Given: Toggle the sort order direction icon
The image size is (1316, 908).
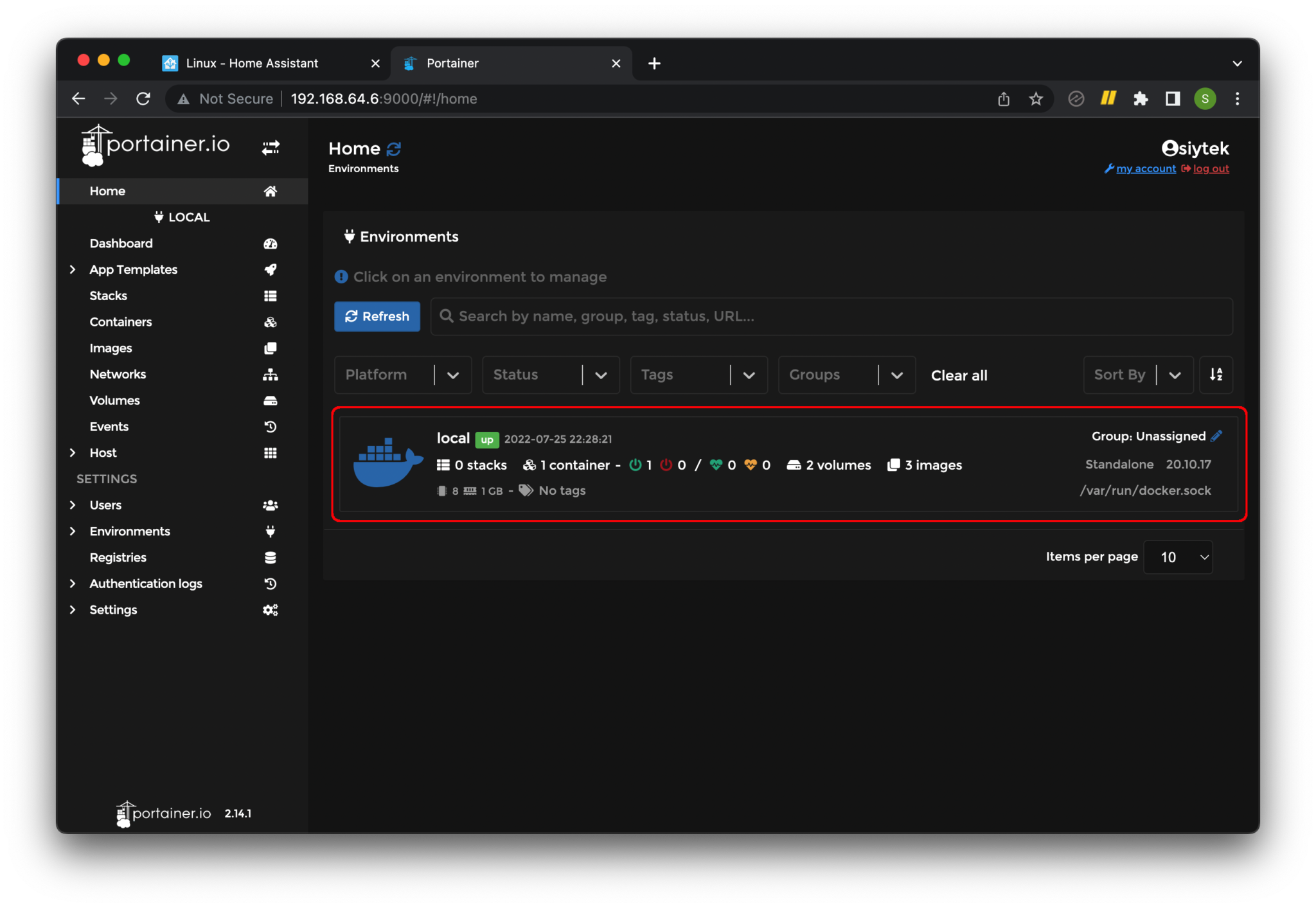Looking at the screenshot, I should tap(1216, 375).
